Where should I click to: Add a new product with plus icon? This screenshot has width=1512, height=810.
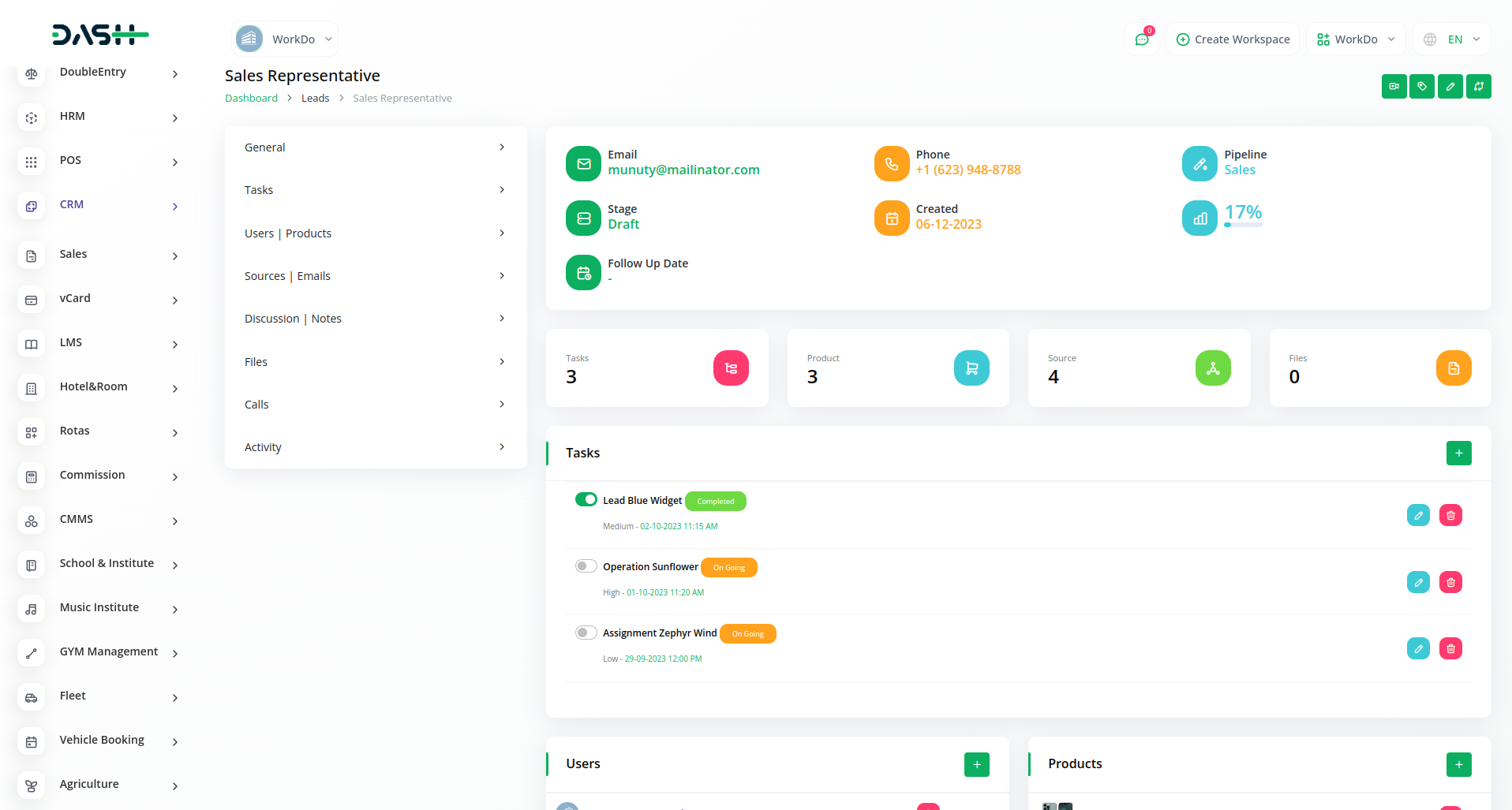(1458, 764)
